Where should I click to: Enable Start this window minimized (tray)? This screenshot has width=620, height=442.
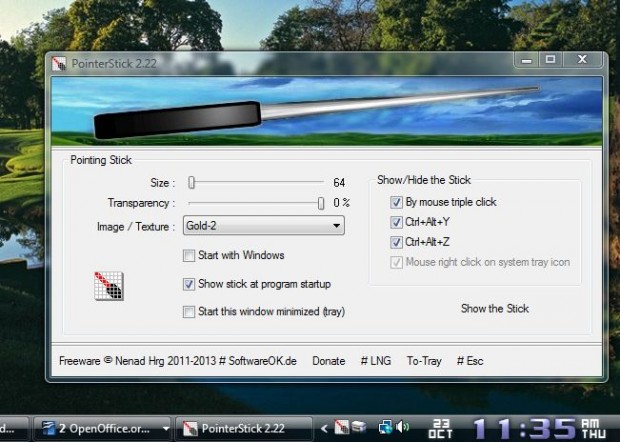(189, 312)
